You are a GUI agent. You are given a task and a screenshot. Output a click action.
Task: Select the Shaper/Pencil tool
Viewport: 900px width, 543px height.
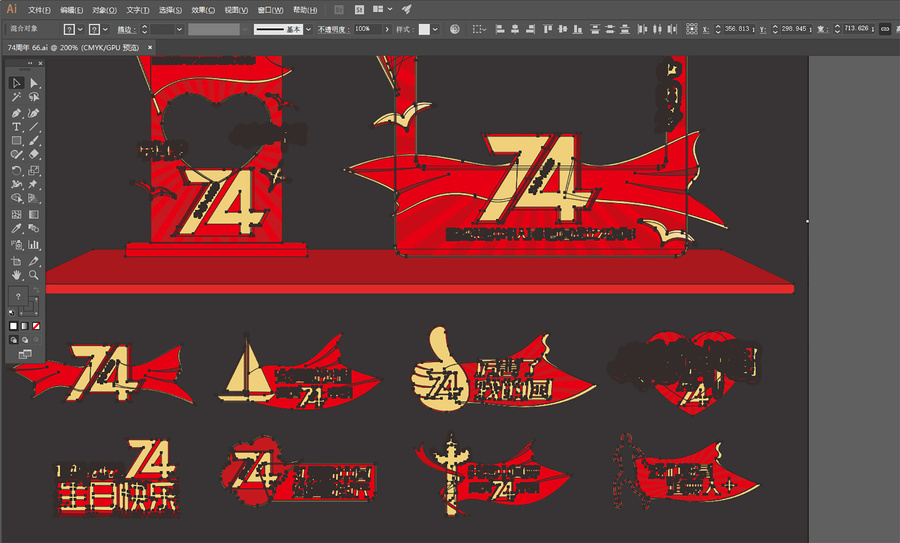17,154
